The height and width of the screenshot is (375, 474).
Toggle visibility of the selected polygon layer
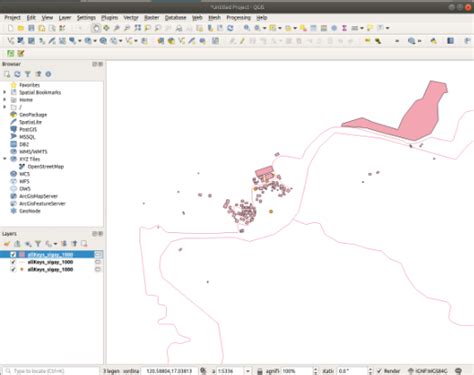coord(13,255)
